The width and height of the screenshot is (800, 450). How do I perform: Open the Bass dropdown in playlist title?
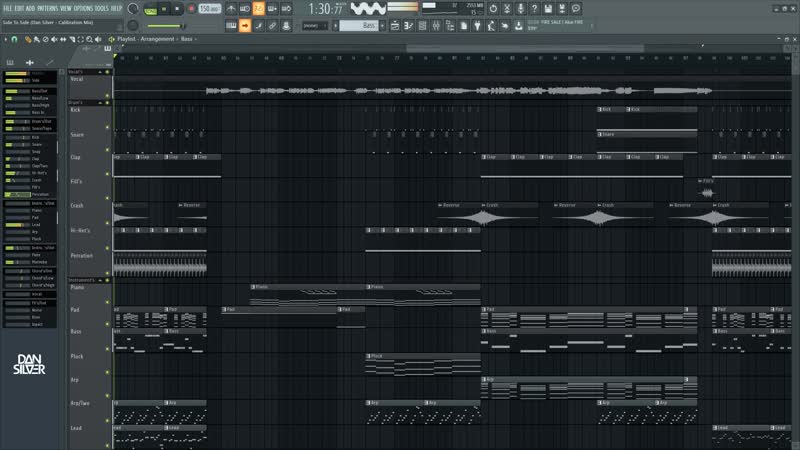(187, 39)
